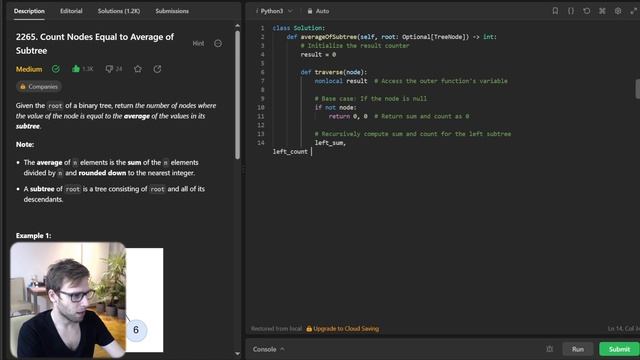Click line number 14 in the gutter

[261, 143]
